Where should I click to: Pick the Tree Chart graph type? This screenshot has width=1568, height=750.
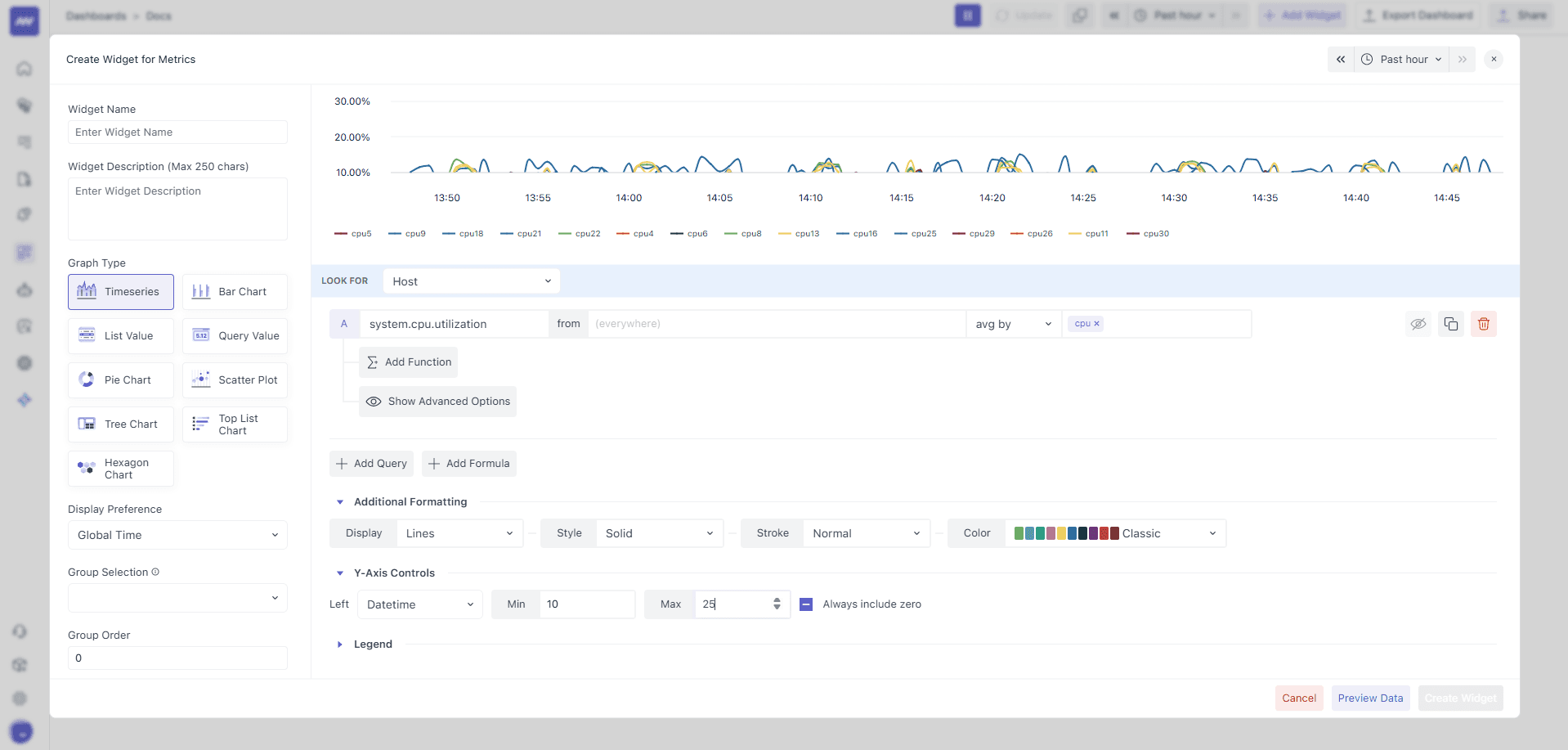121,424
